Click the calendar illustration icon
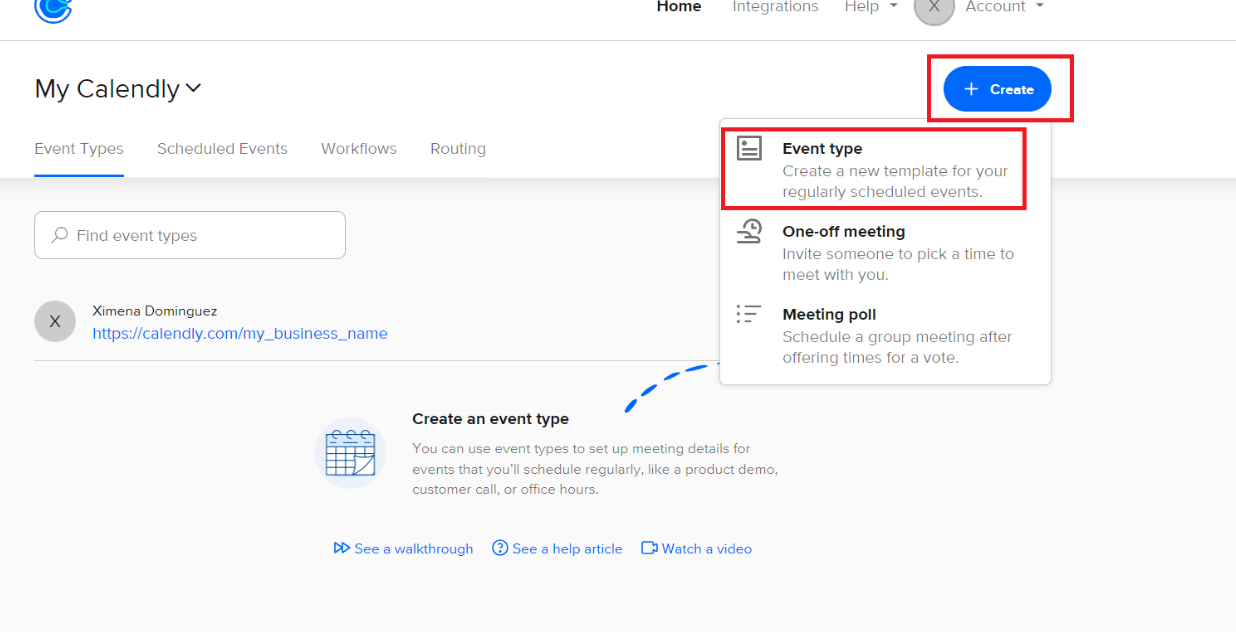The image size is (1236, 632). (350, 453)
